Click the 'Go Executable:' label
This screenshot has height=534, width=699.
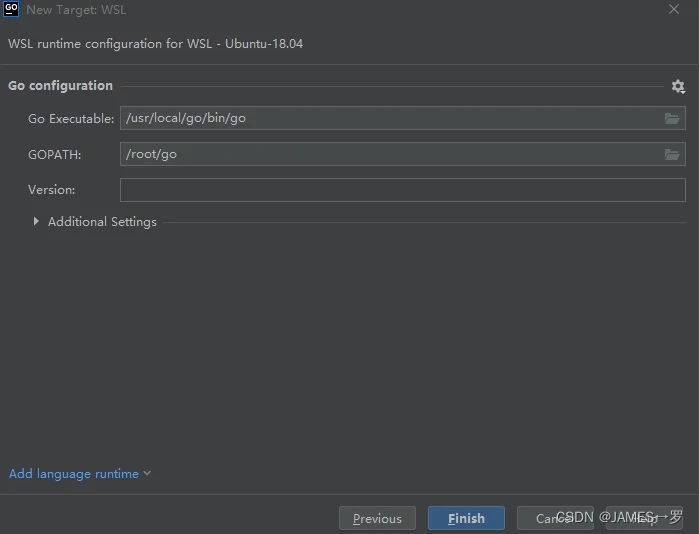(71, 119)
